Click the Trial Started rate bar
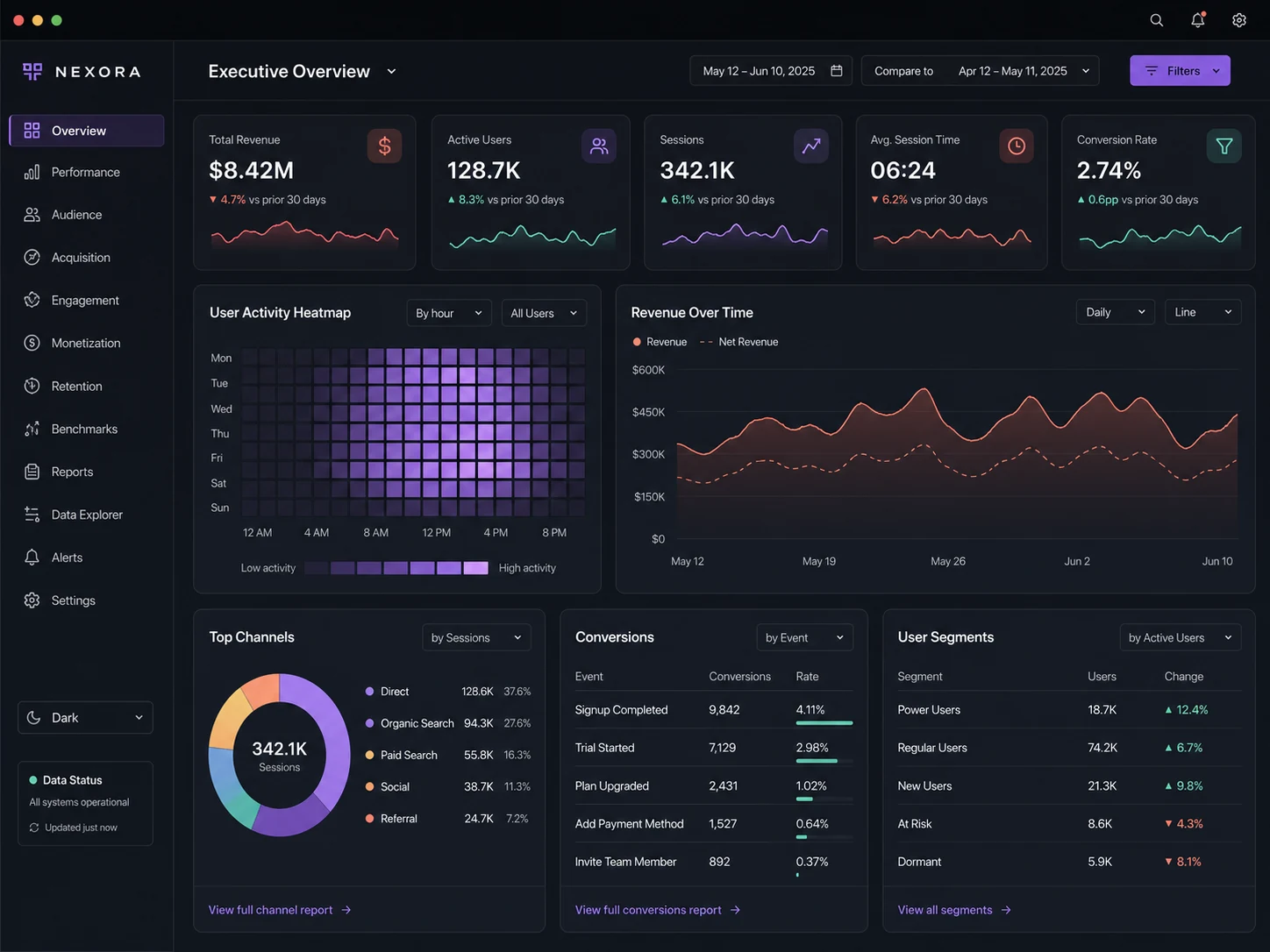 pos(817,761)
